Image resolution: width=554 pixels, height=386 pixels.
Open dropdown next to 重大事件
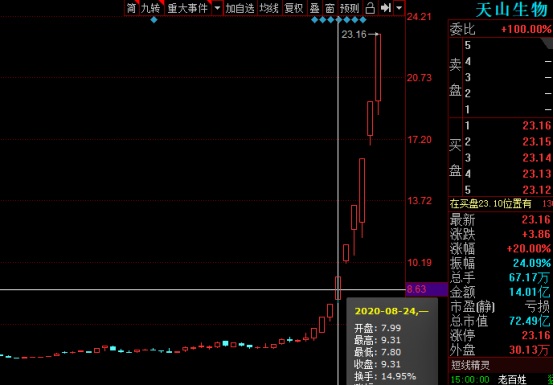[217, 8]
